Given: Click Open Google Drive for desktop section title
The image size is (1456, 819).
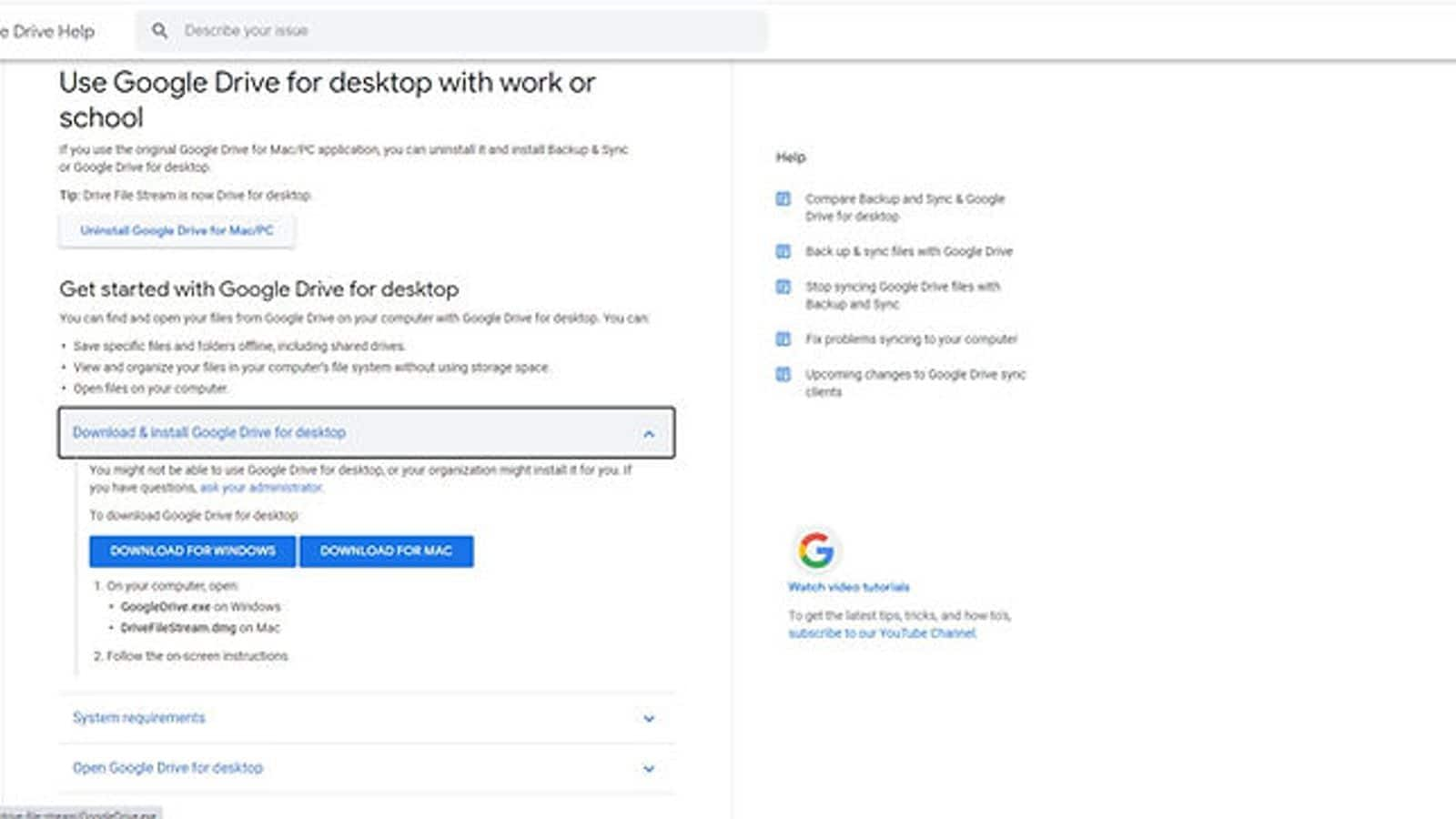Looking at the screenshot, I should tap(167, 768).
